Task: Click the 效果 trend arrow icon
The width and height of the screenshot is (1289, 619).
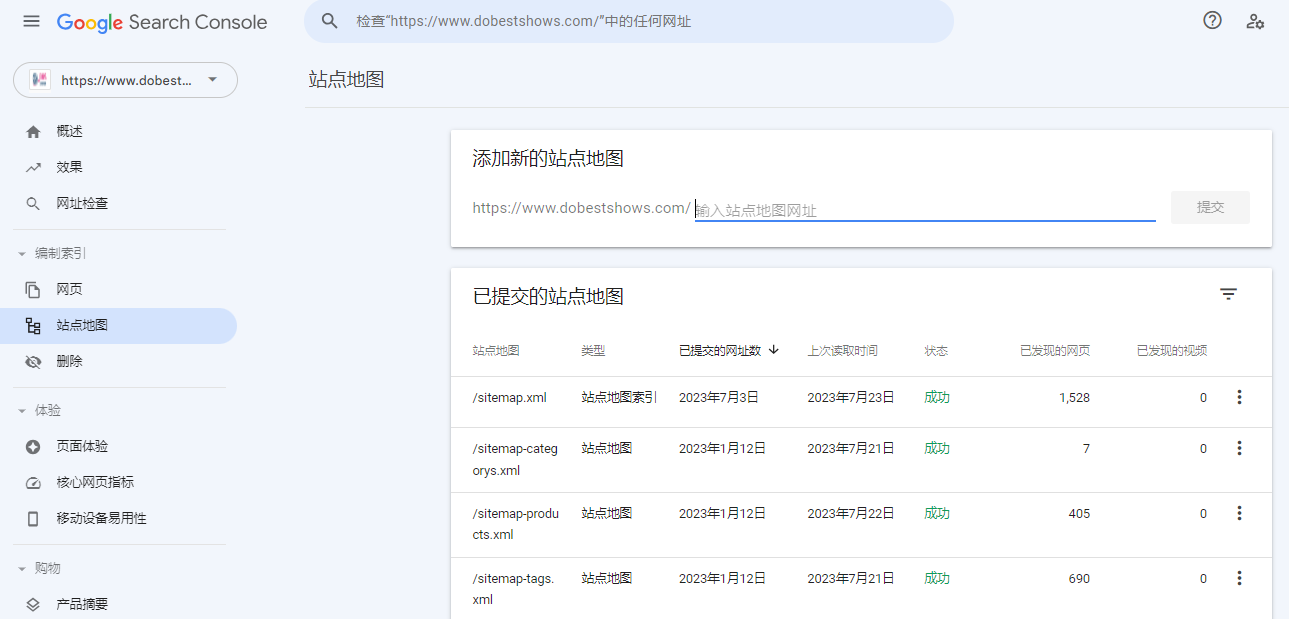Action: click(x=33, y=168)
